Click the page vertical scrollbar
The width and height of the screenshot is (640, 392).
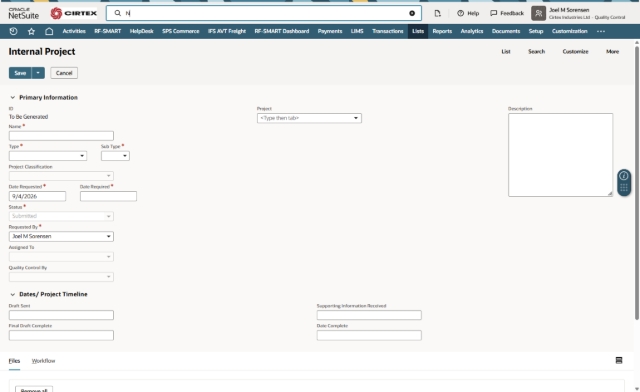click(637, 183)
